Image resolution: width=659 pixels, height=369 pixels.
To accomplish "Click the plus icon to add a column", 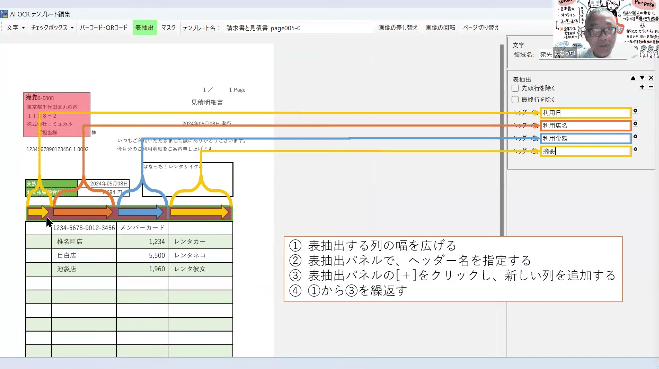I will [642, 87].
